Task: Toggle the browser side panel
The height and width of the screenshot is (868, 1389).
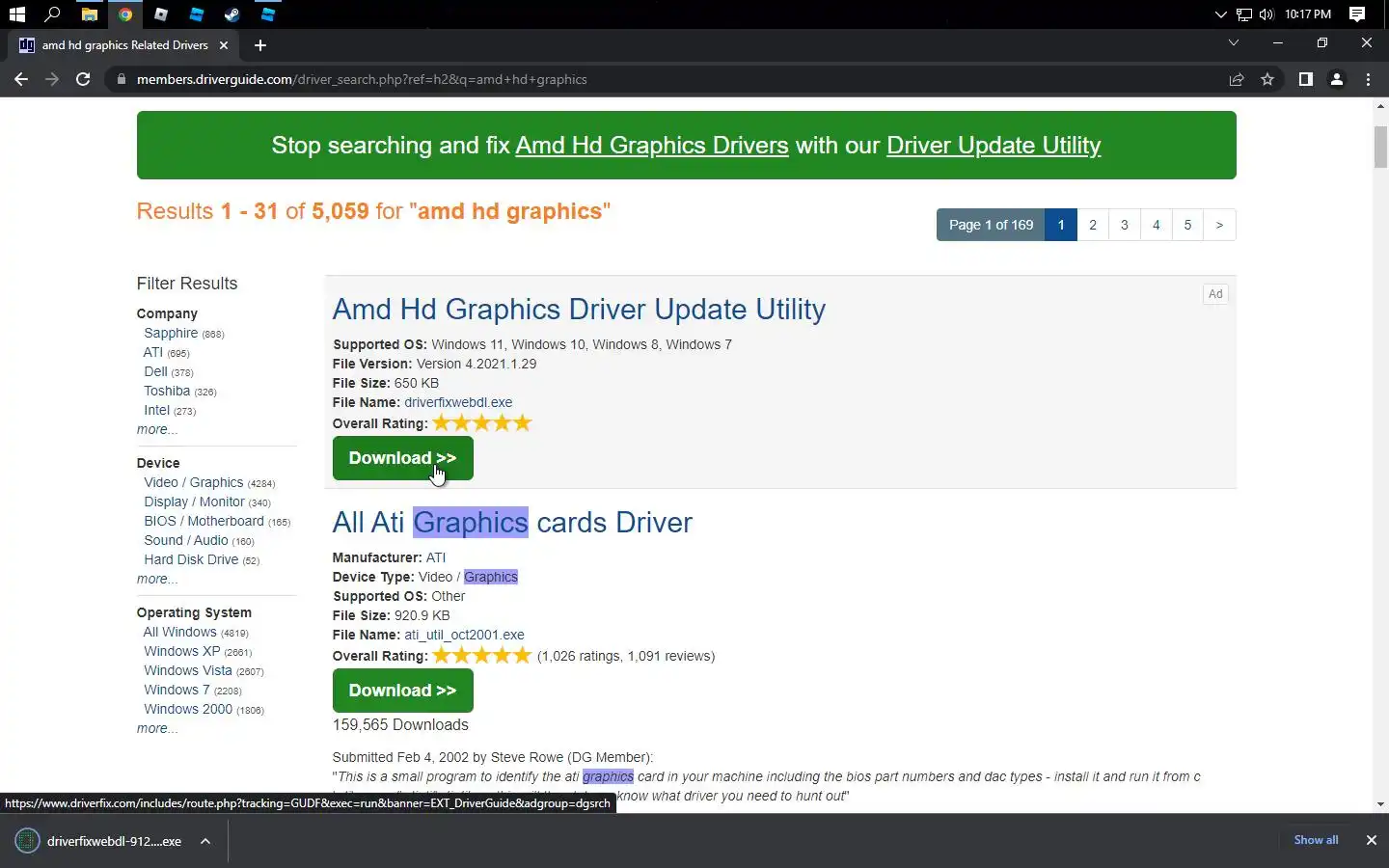Action: [1305, 79]
